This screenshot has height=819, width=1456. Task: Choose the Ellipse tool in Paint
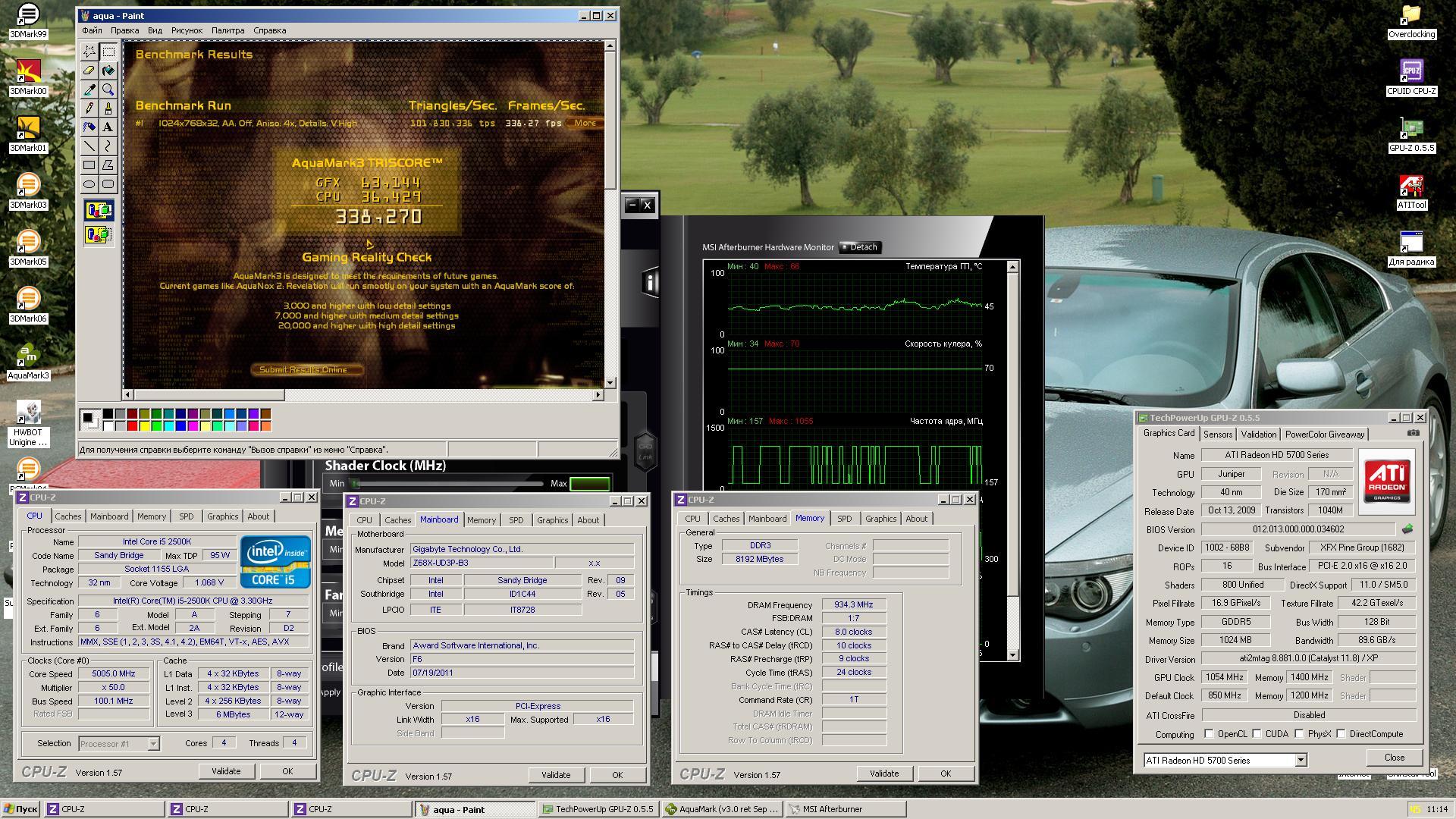[89, 184]
